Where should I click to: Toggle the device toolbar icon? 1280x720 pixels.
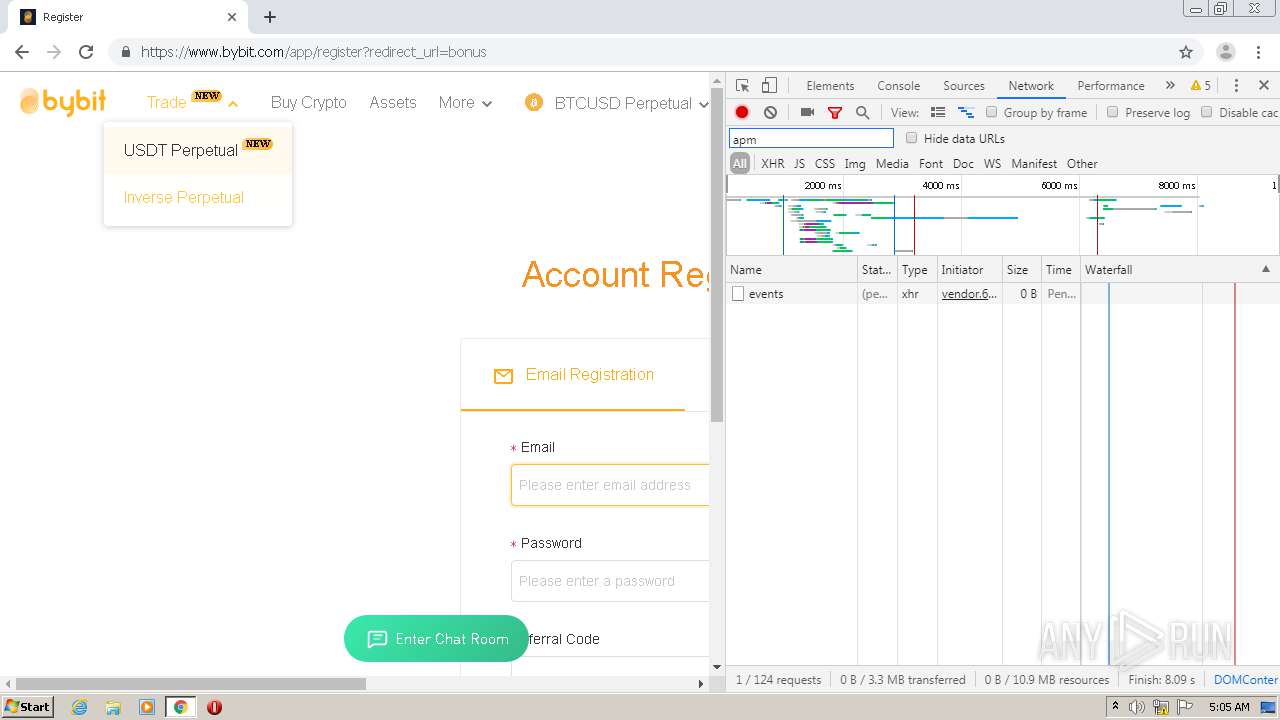(x=769, y=86)
